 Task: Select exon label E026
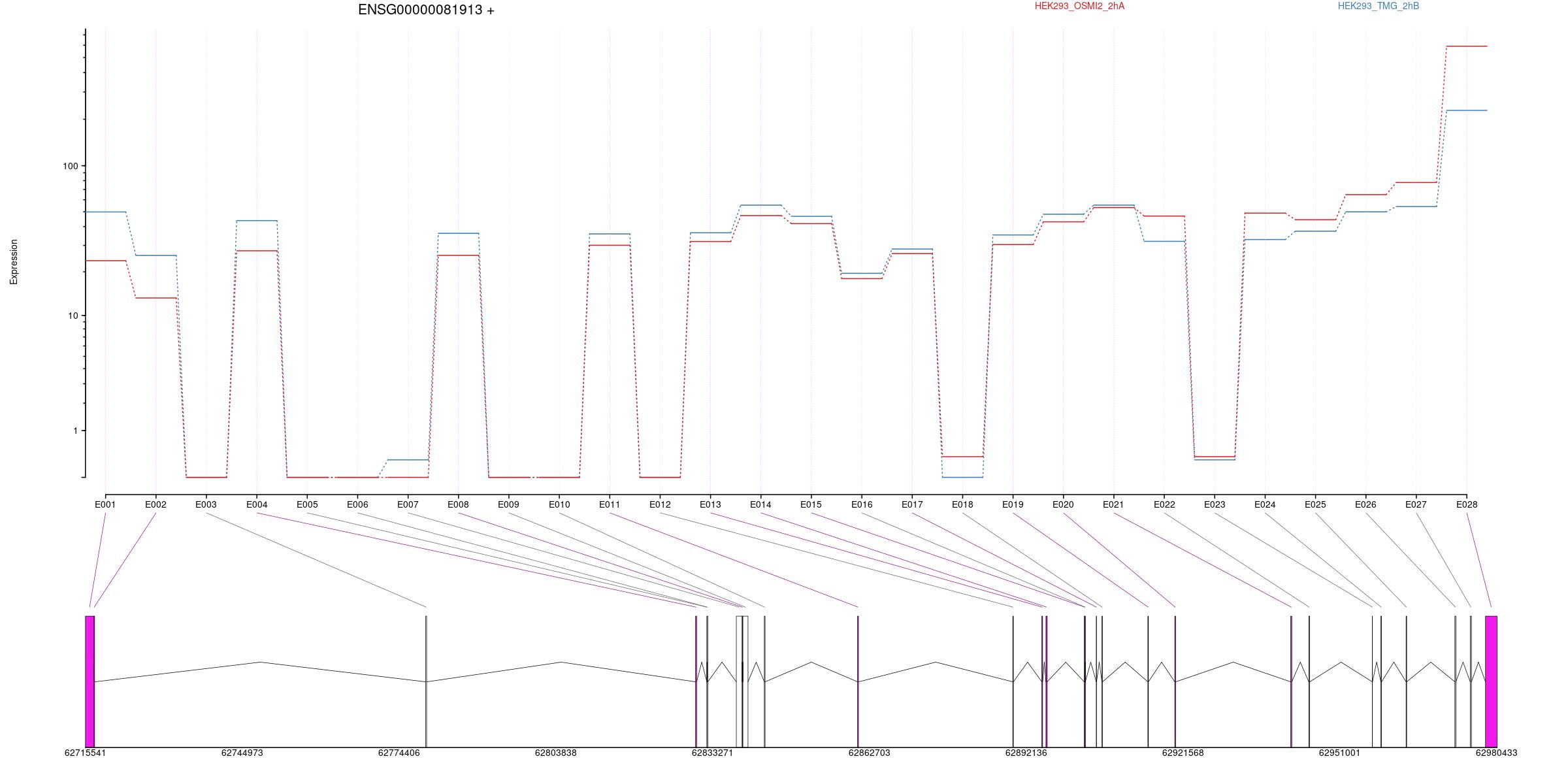pyautogui.click(x=1365, y=504)
